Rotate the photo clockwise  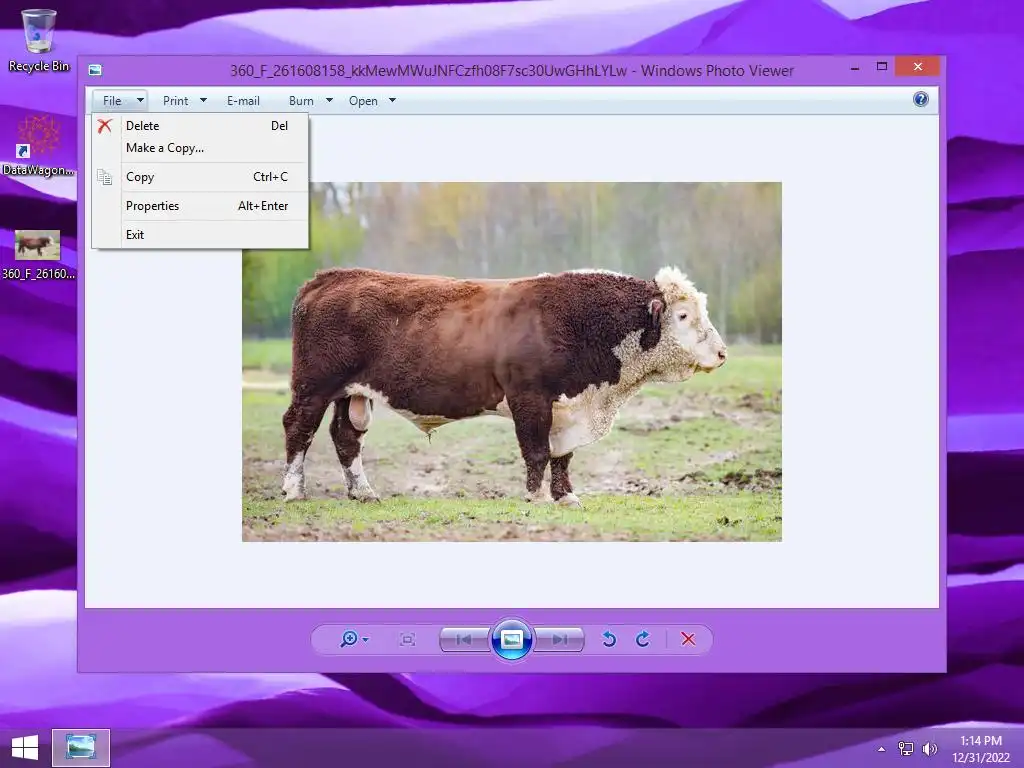click(x=643, y=639)
